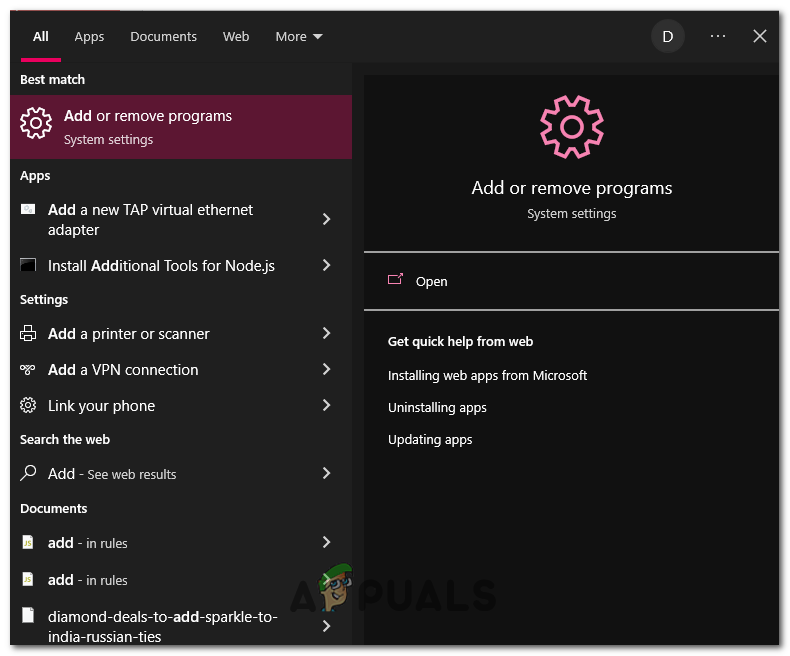Expand arrow for Add a VPN connection
Image resolution: width=790 pixels, height=656 pixels.
(326, 369)
